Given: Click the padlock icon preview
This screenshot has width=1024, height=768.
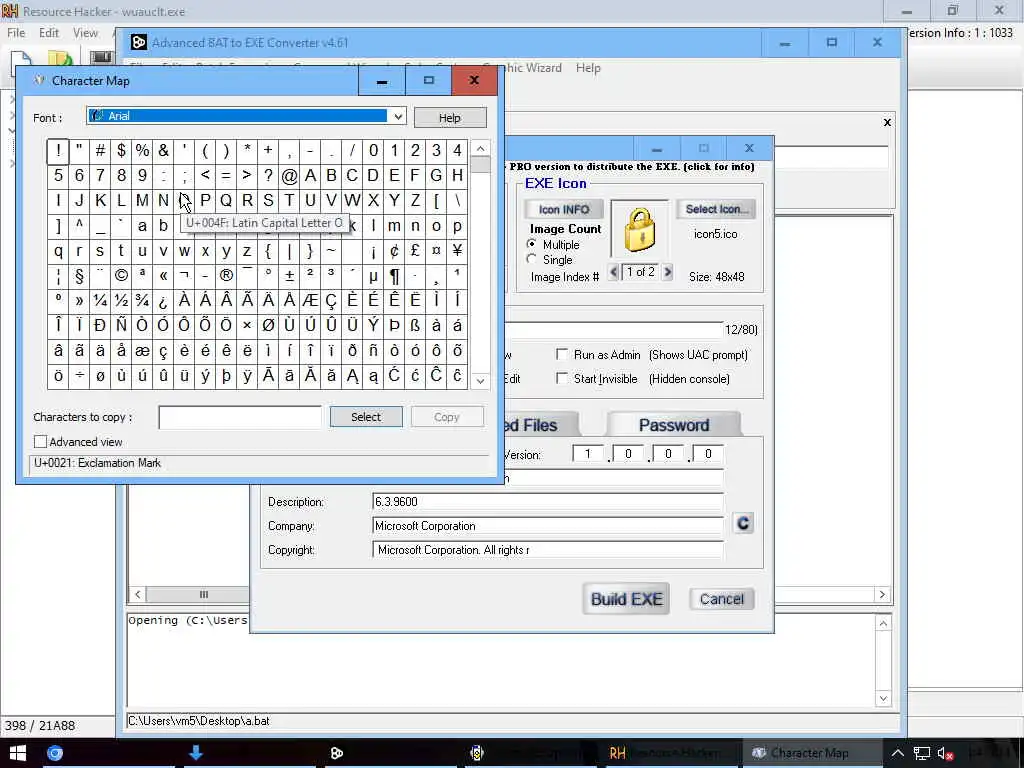Looking at the screenshot, I should [639, 229].
